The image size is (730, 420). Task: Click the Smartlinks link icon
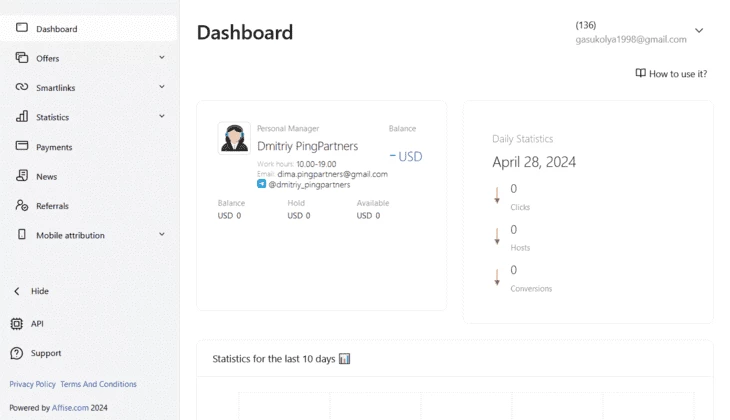pyautogui.click(x=22, y=87)
